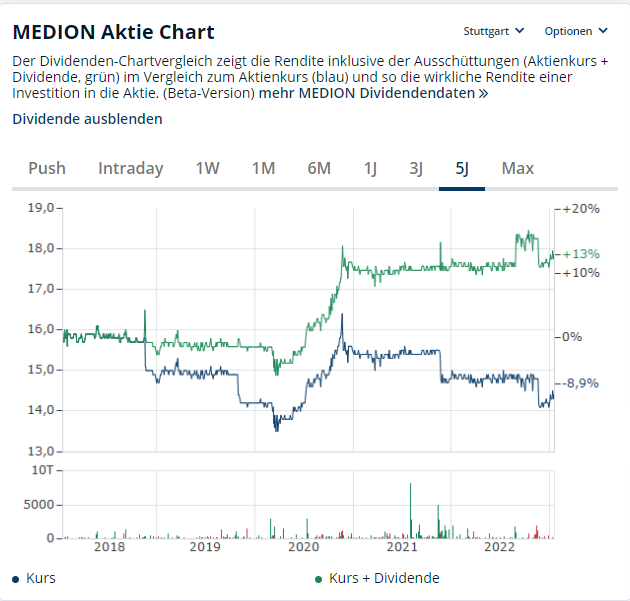Click the chevron arrow next to Stuttgart
The width and height of the screenshot is (630, 601).
520,31
